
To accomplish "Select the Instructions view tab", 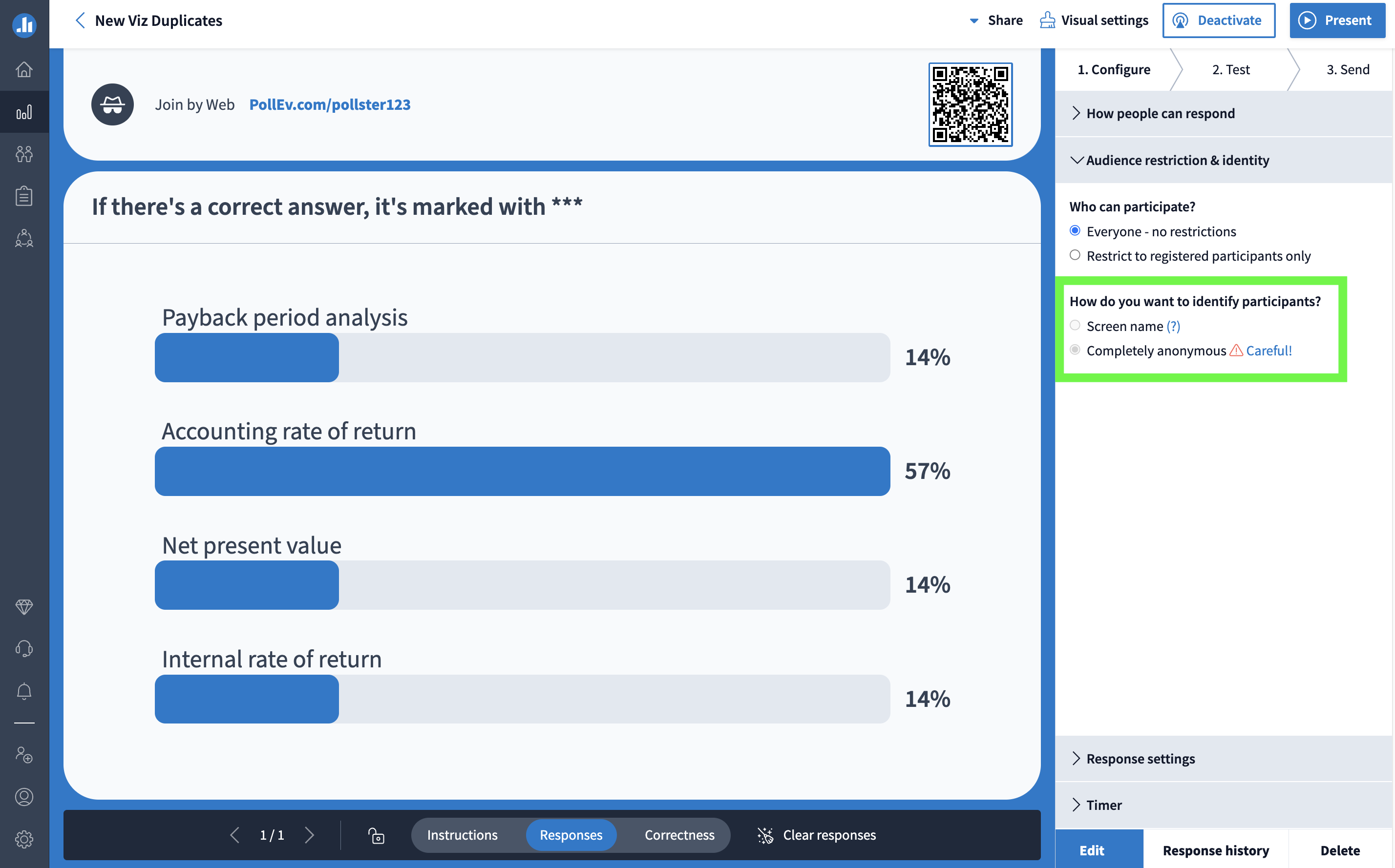I will tap(463, 835).
